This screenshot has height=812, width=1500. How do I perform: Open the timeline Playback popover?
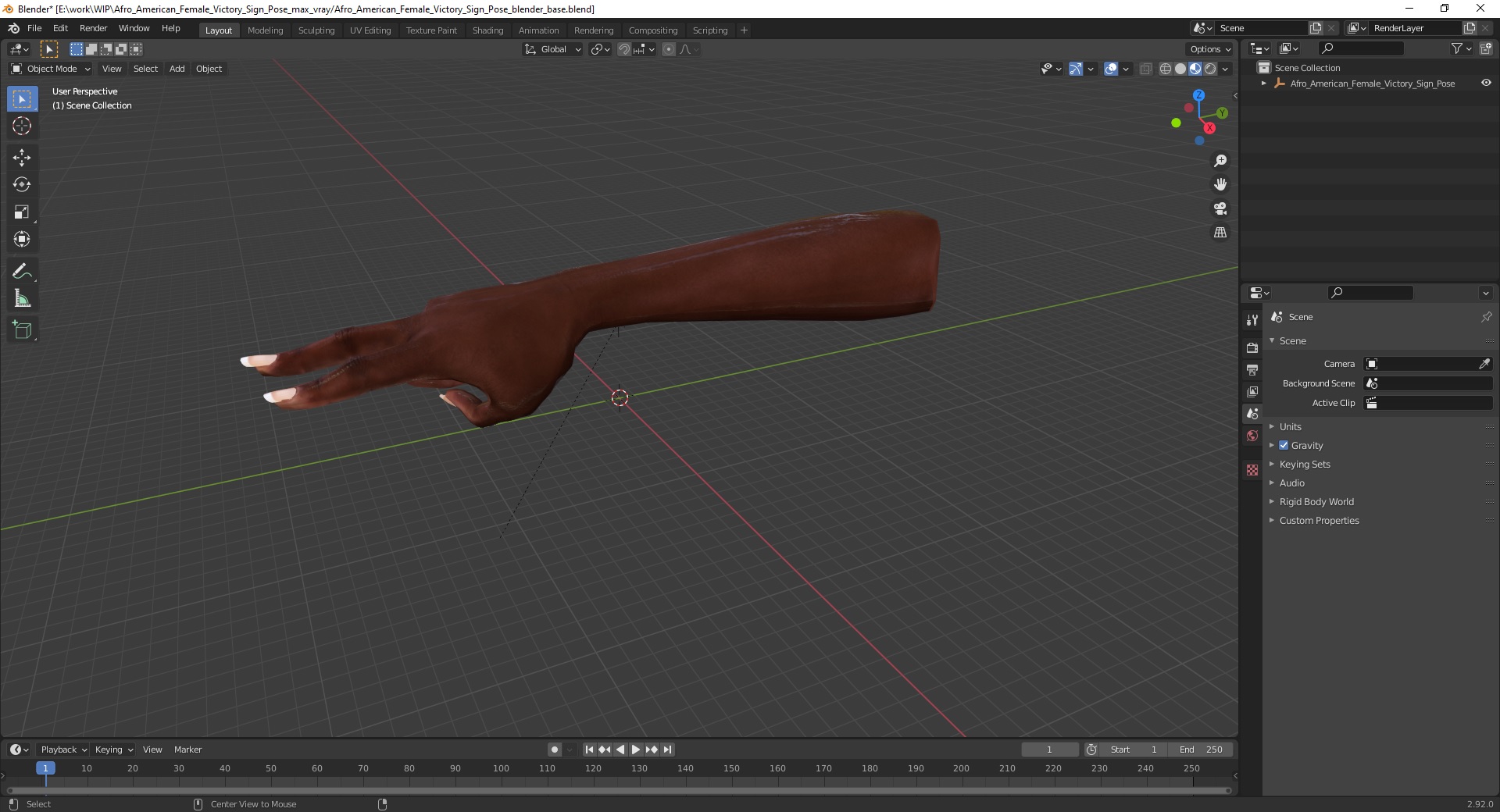click(x=63, y=750)
